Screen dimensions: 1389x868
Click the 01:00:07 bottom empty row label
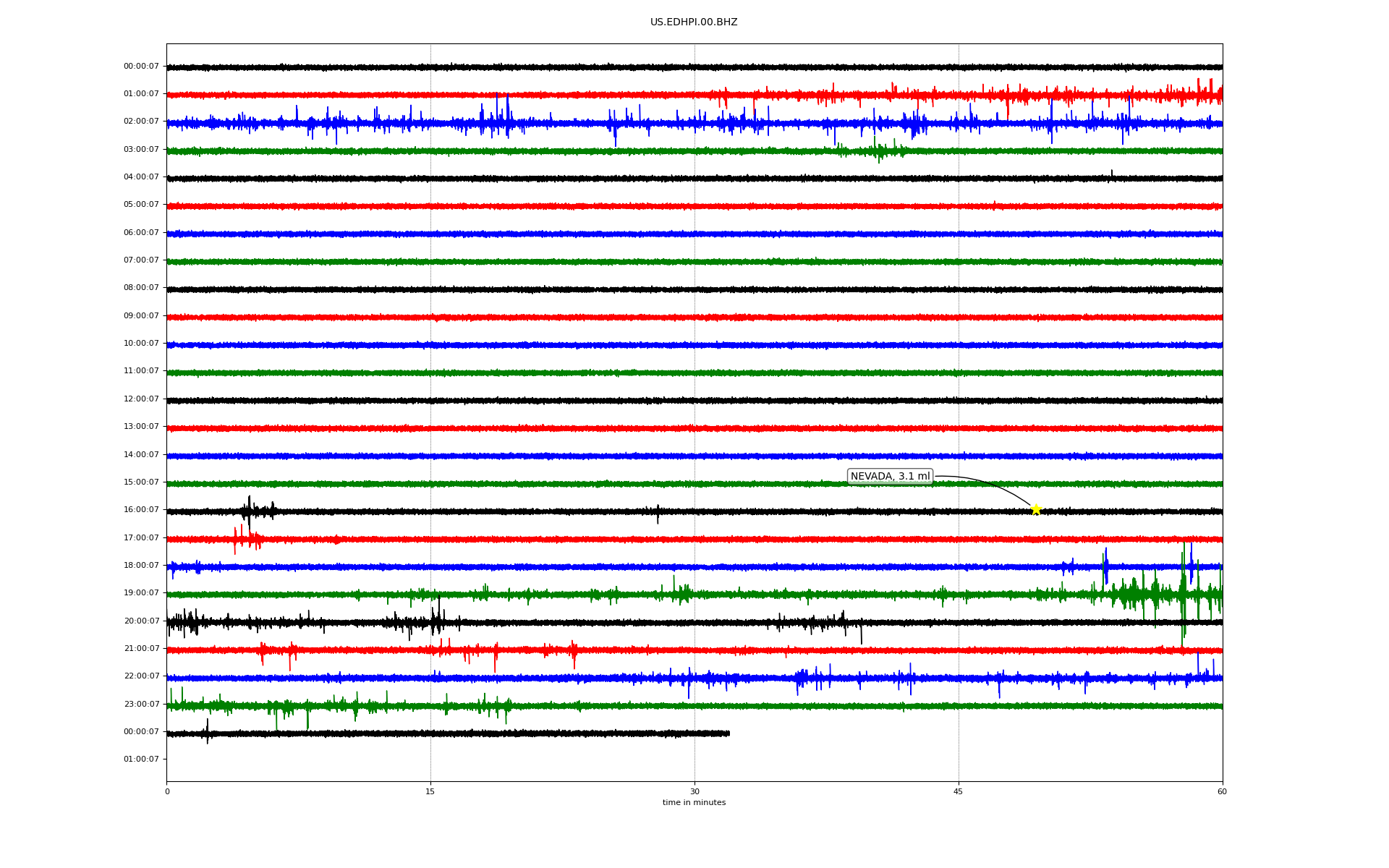pyautogui.click(x=141, y=759)
